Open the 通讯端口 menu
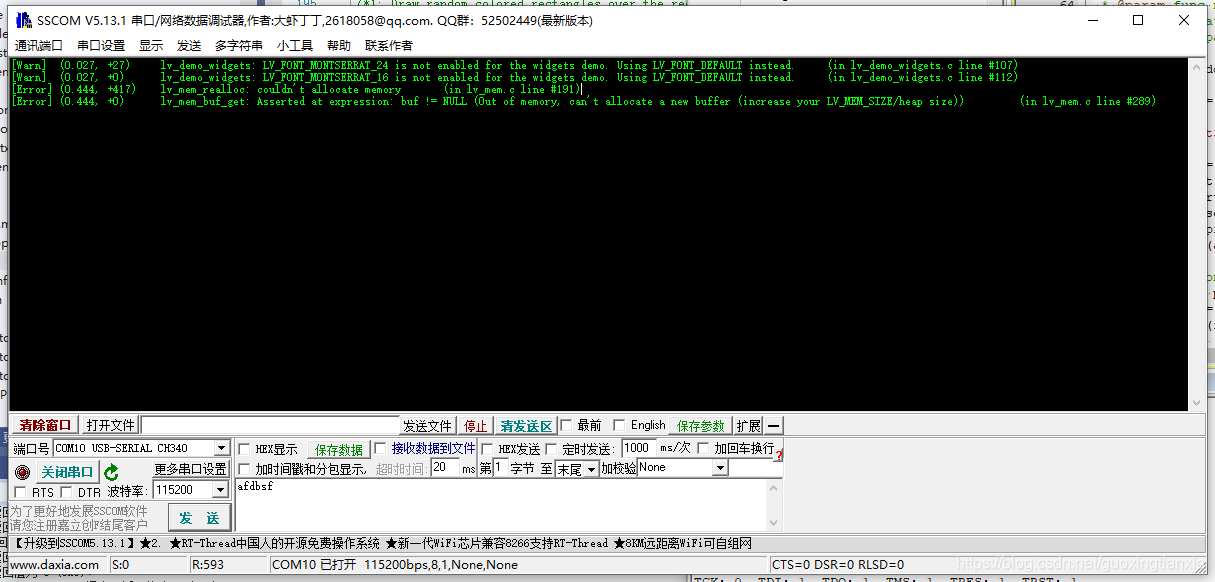This screenshot has height=582, width=1215. click(x=39, y=45)
